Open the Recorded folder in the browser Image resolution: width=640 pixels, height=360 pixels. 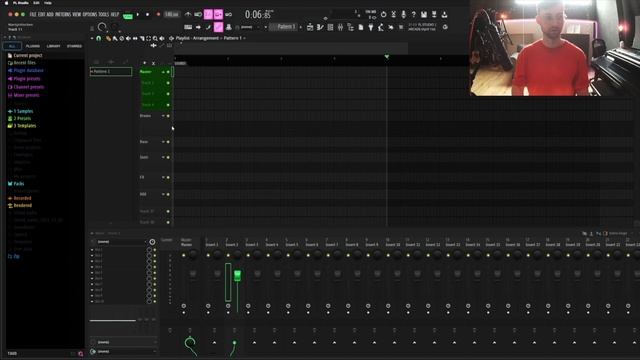pos(20,198)
